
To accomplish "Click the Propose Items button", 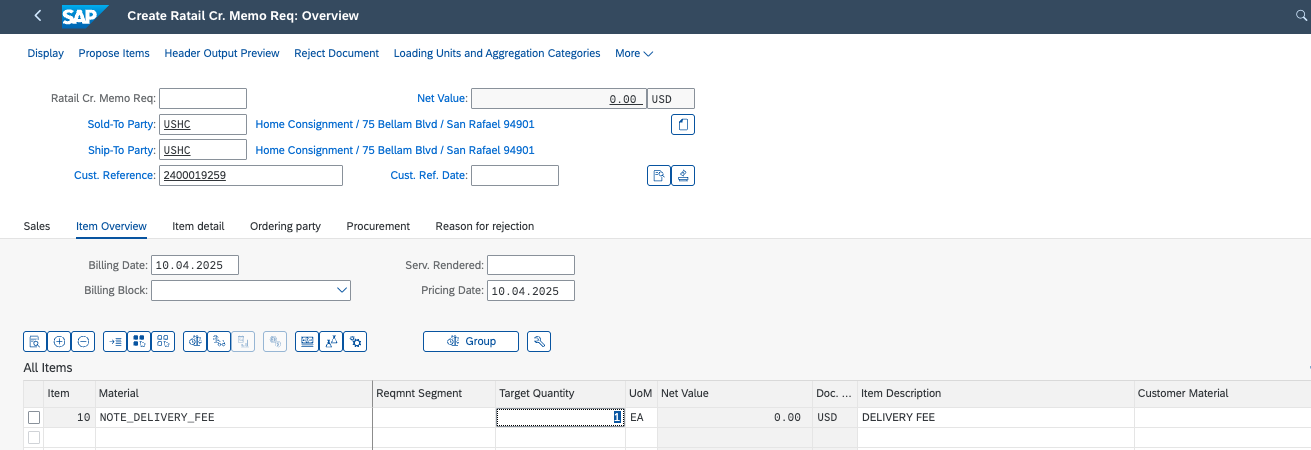I will 114,53.
